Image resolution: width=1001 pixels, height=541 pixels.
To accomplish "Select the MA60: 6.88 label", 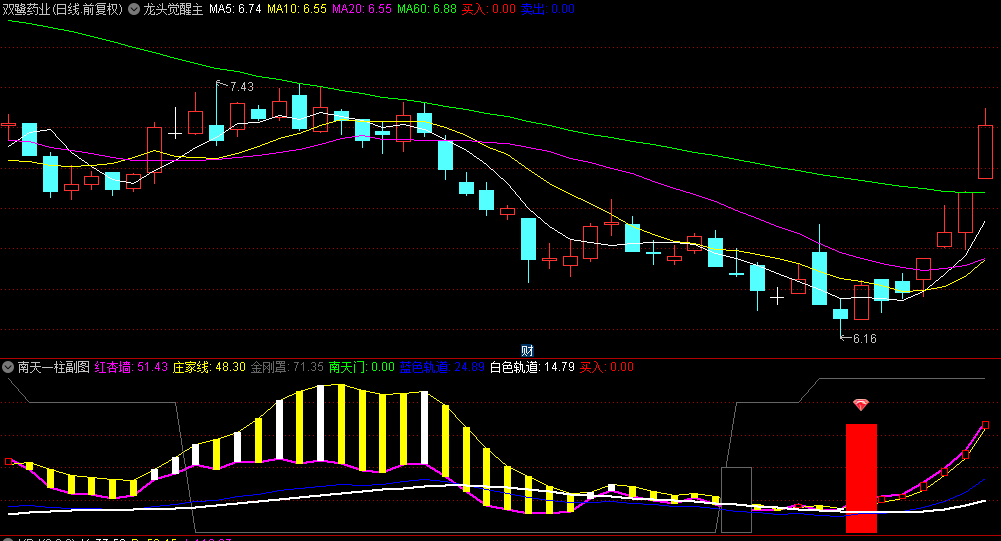I will pos(426,9).
